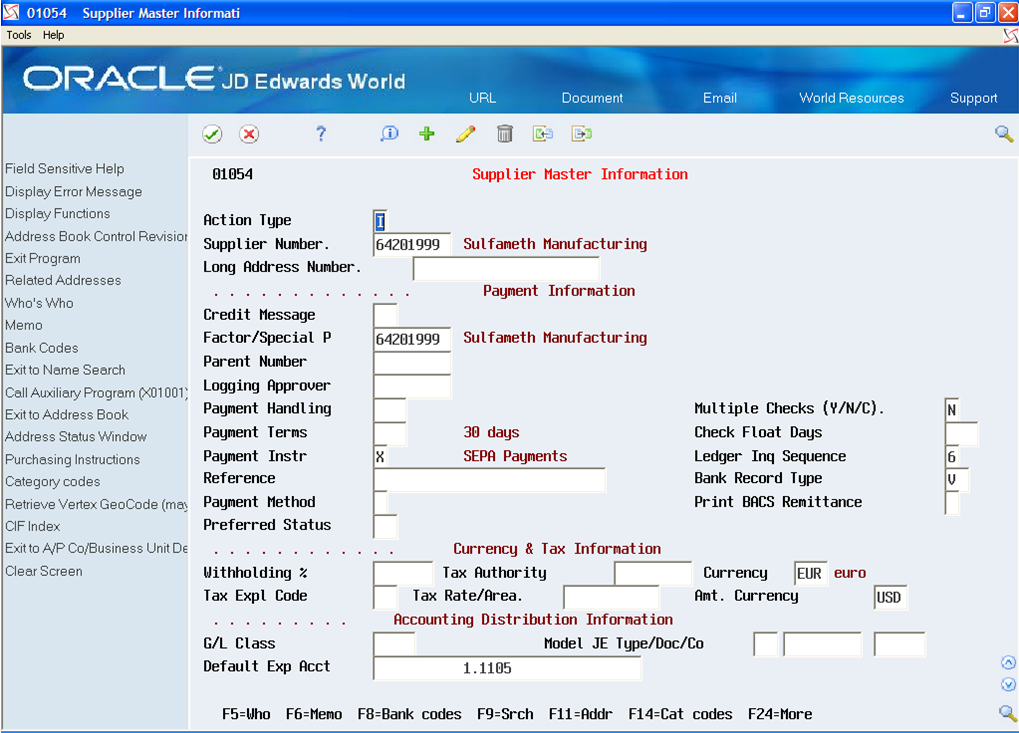
Task: Click the Multiple Checks (Y/N/C) field
Action: (952, 410)
